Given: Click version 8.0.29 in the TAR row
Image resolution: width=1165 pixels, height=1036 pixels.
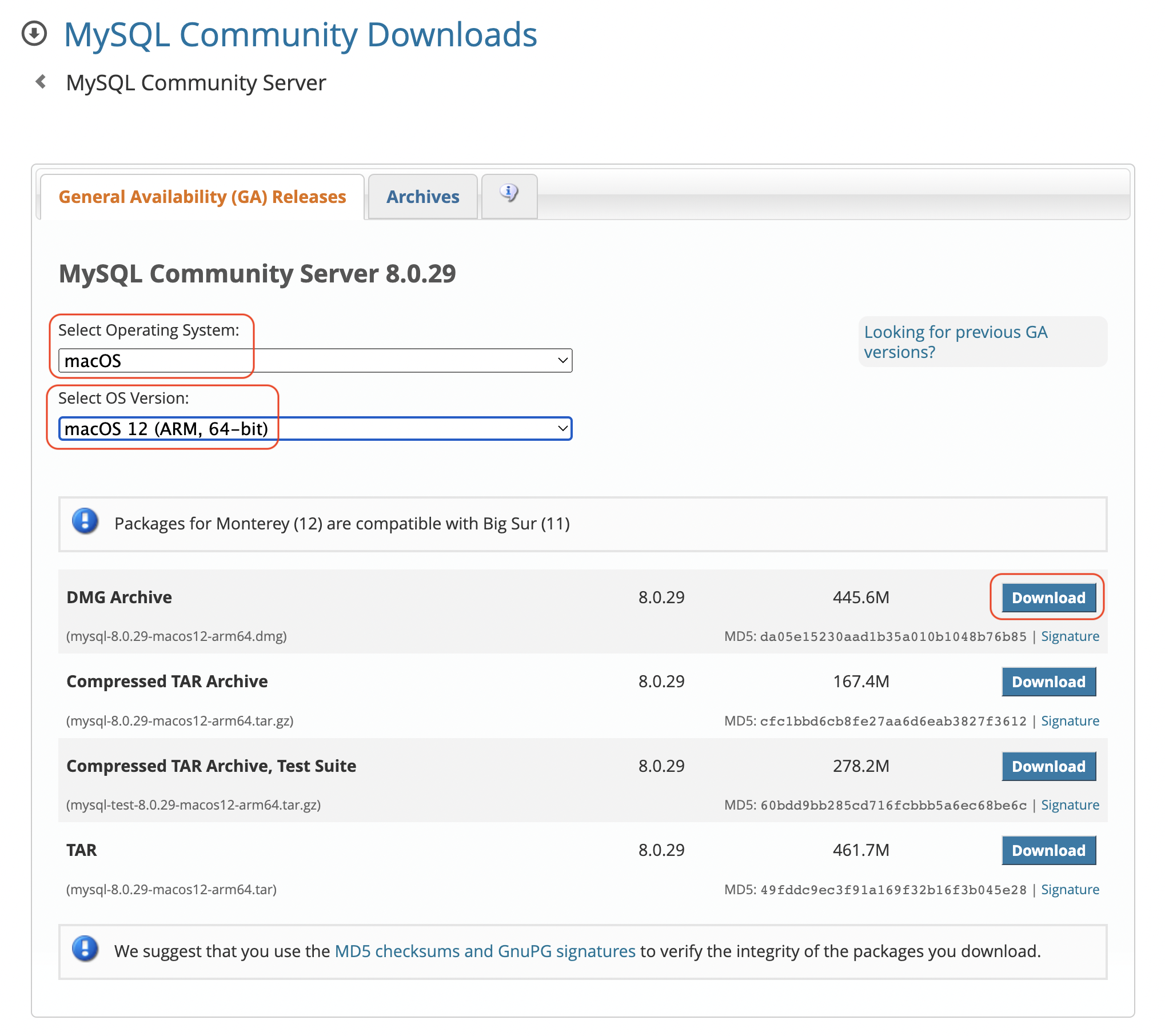Looking at the screenshot, I should click(661, 850).
